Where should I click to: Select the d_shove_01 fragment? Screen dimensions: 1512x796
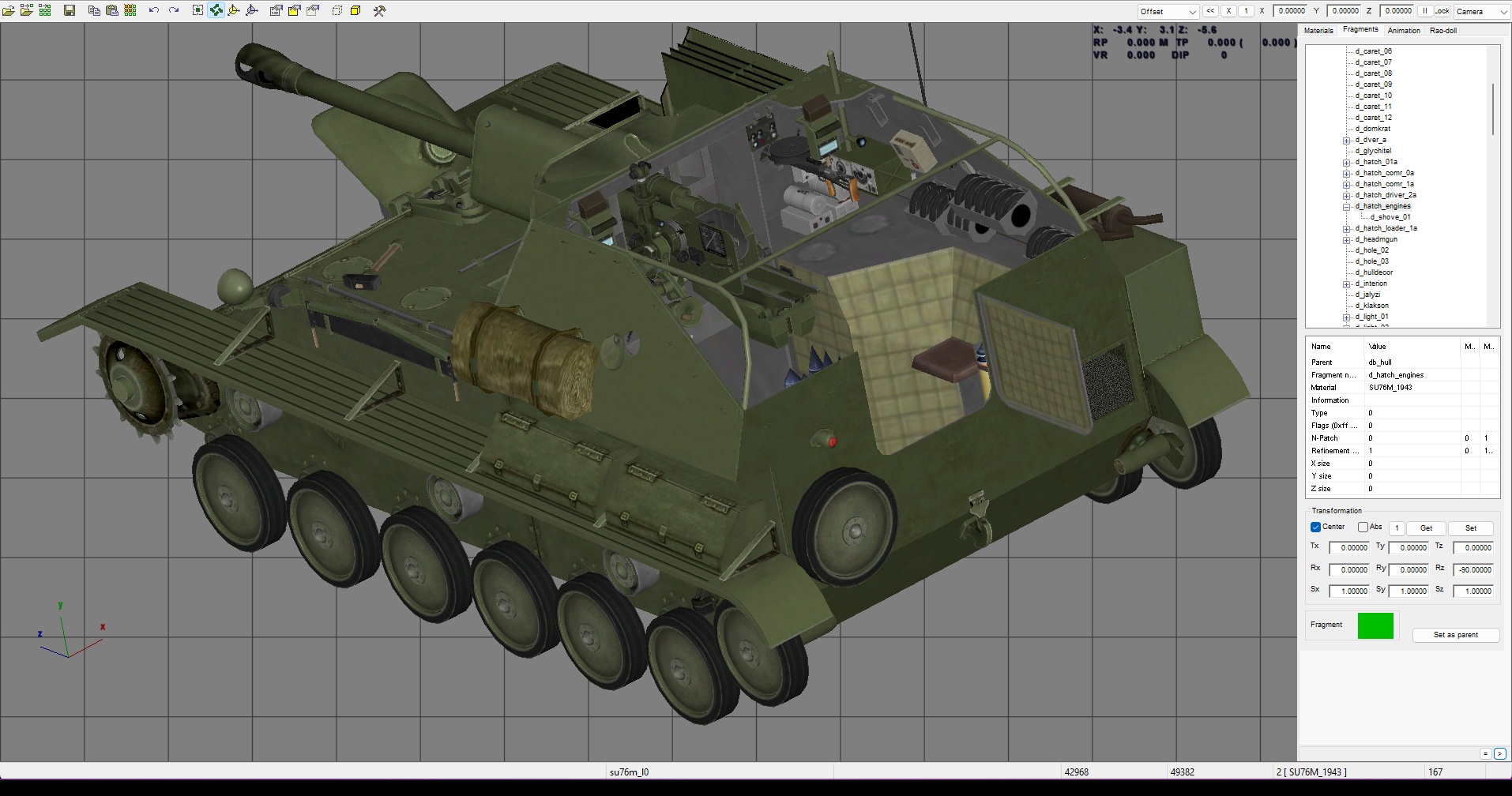coord(1390,217)
